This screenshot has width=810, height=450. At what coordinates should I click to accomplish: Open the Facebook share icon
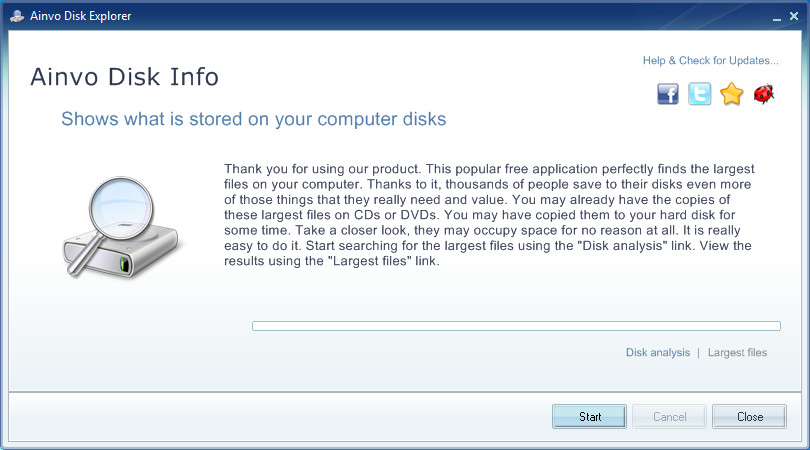[x=668, y=95]
